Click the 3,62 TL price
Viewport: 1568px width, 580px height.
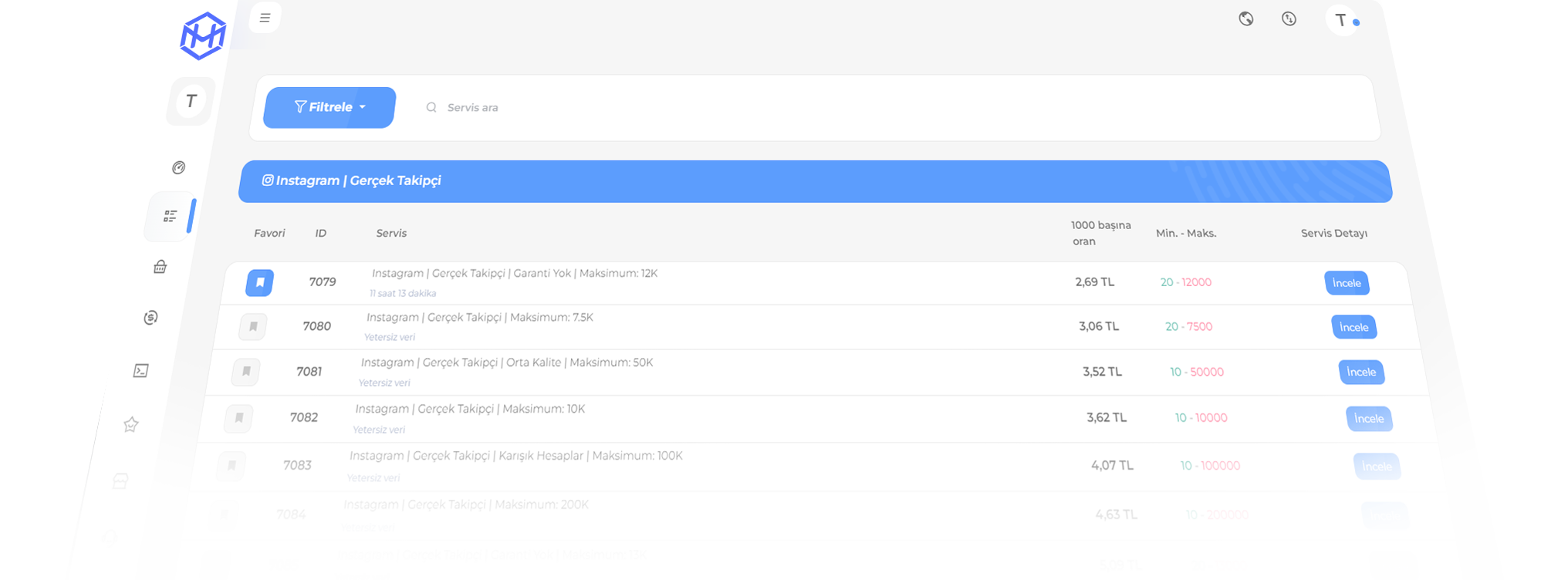[1107, 418]
